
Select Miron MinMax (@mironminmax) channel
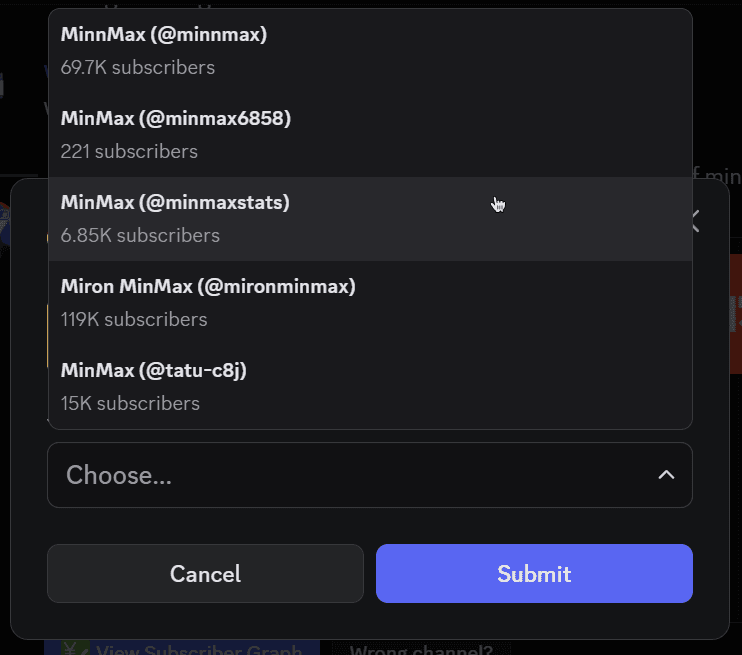(208, 287)
